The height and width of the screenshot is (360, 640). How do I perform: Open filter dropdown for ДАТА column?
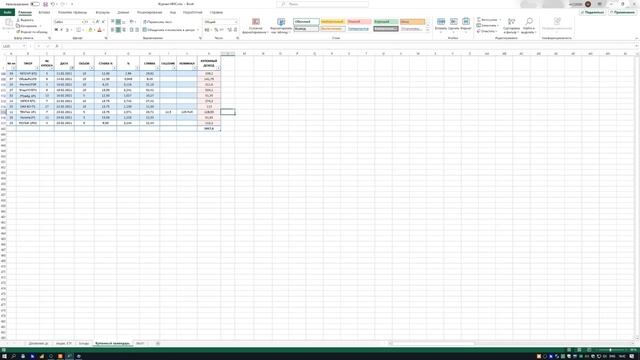72,68
